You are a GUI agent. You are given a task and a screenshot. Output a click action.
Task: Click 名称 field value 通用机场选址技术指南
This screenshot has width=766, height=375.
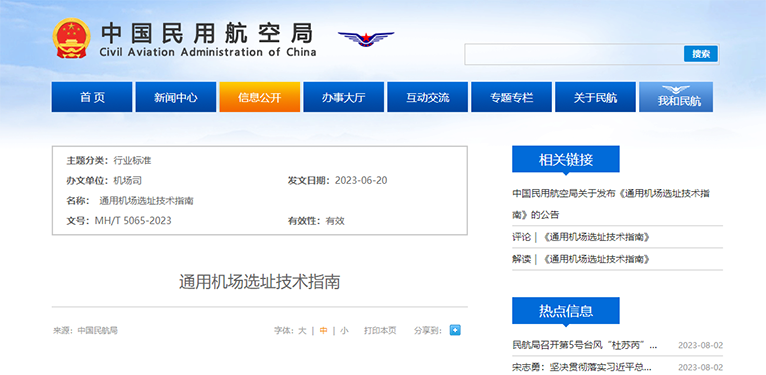tap(147, 201)
